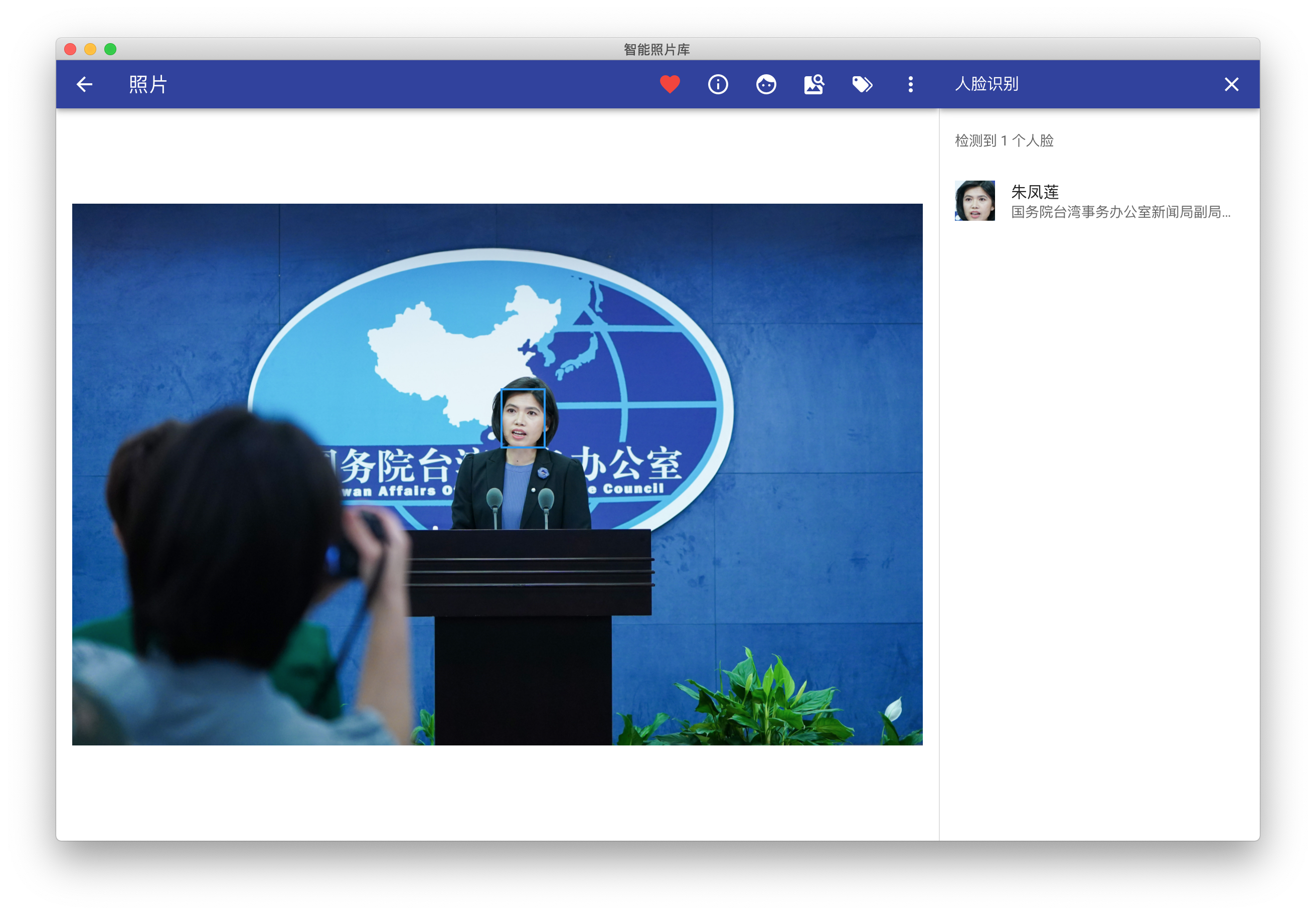Click the 智能照片库 window title bar
Screen dimensions: 1316x915
point(657,49)
